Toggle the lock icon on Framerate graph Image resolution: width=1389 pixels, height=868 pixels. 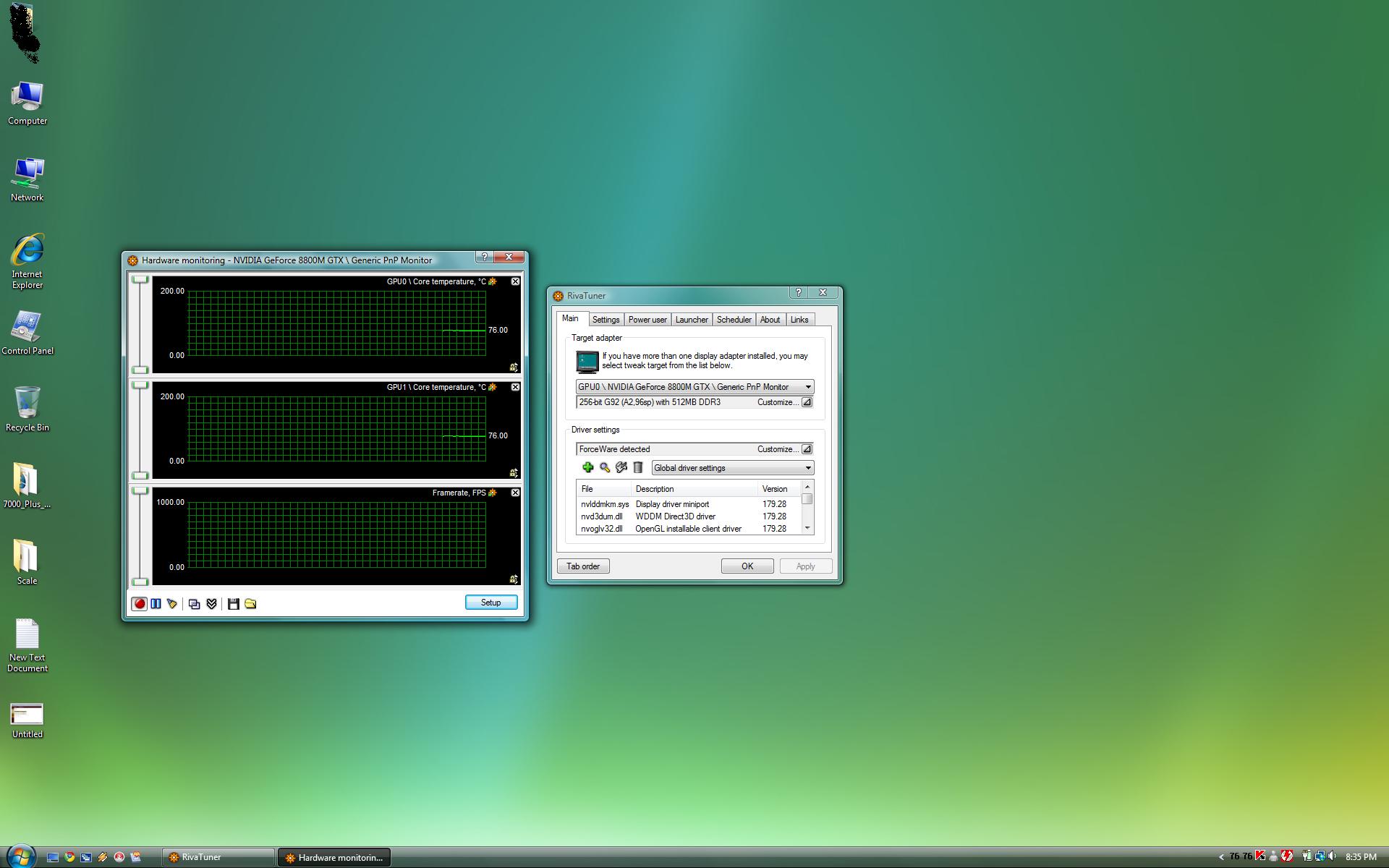click(x=514, y=579)
